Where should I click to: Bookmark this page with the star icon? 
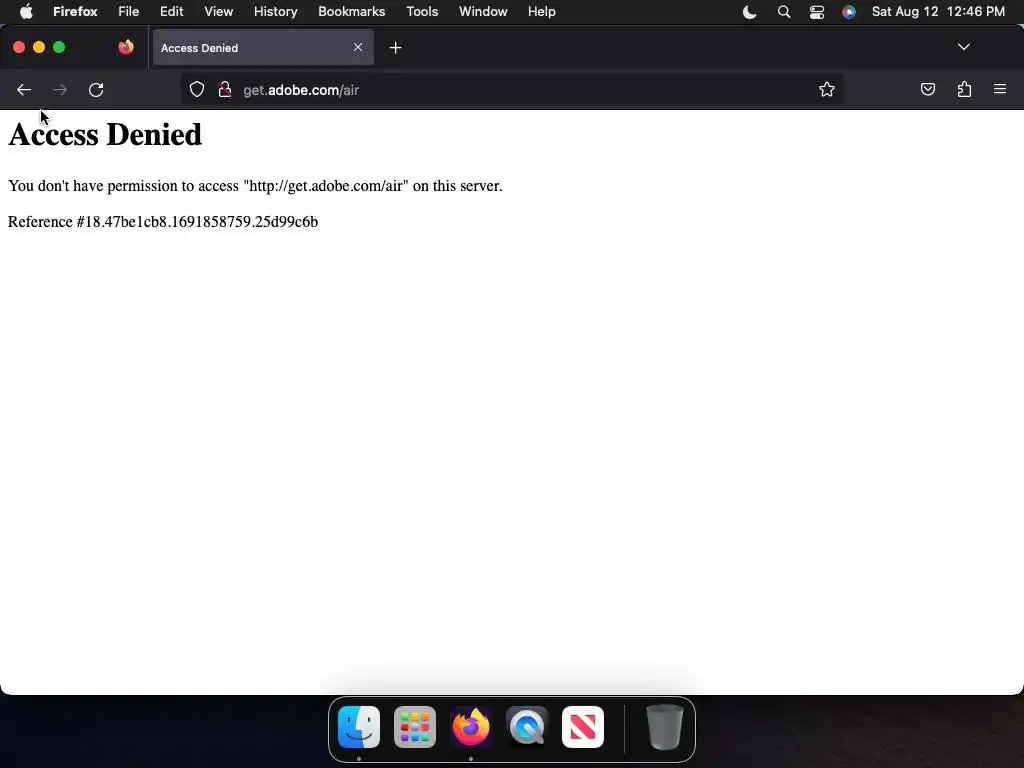827,89
